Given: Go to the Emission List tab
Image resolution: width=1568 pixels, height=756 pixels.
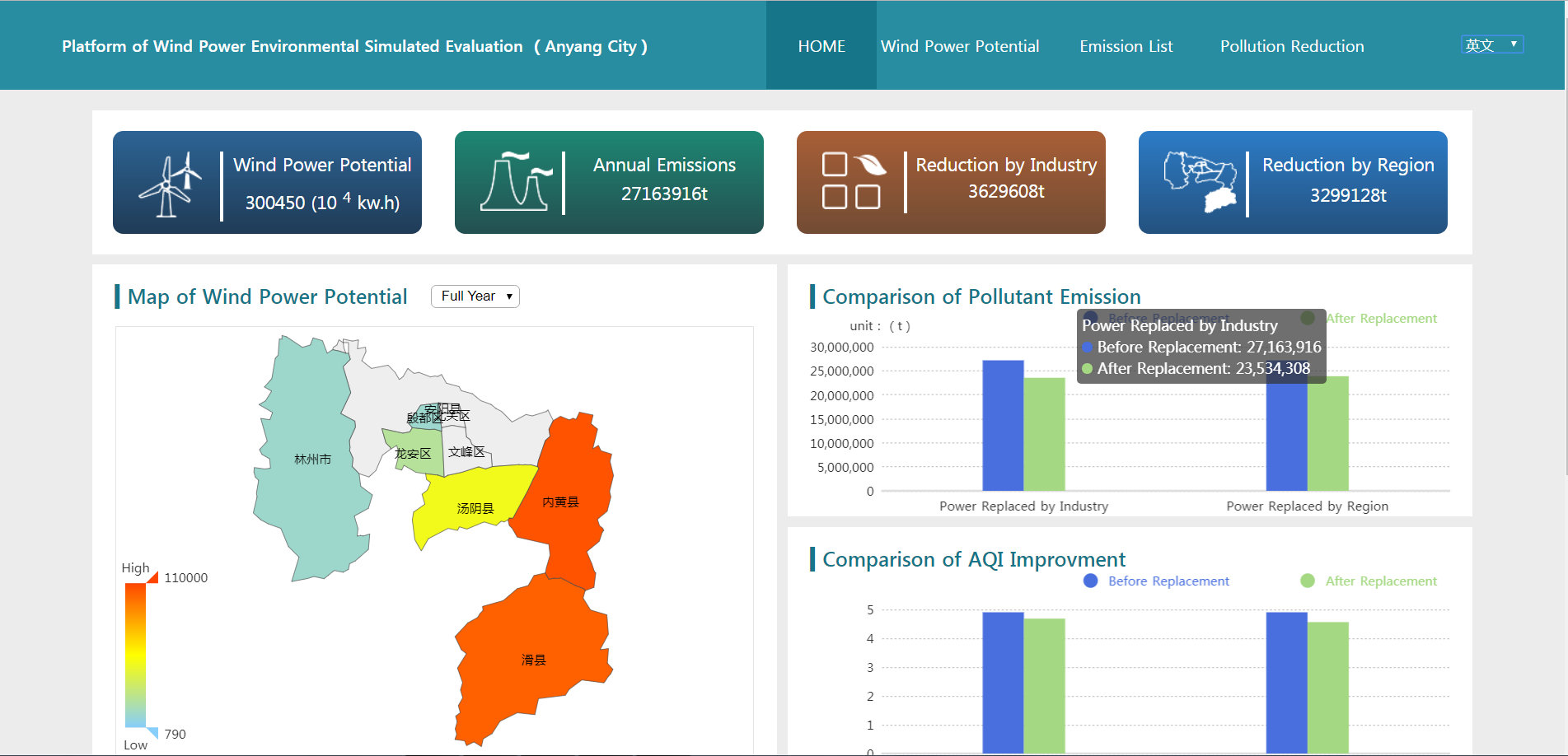Looking at the screenshot, I should [1126, 46].
